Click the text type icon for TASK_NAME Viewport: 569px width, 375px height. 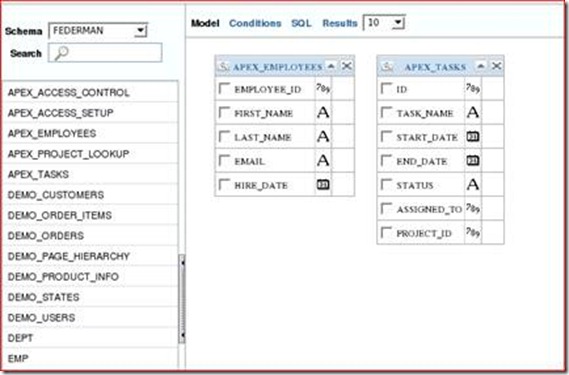(473, 112)
